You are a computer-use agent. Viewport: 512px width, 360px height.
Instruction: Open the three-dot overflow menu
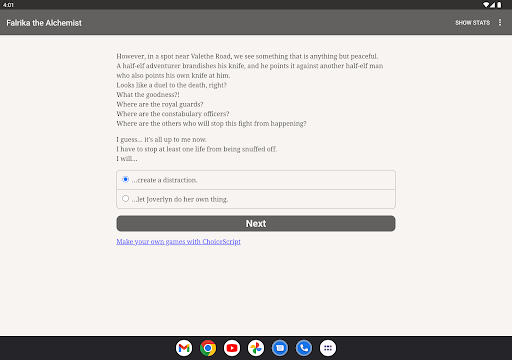tap(500, 22)
